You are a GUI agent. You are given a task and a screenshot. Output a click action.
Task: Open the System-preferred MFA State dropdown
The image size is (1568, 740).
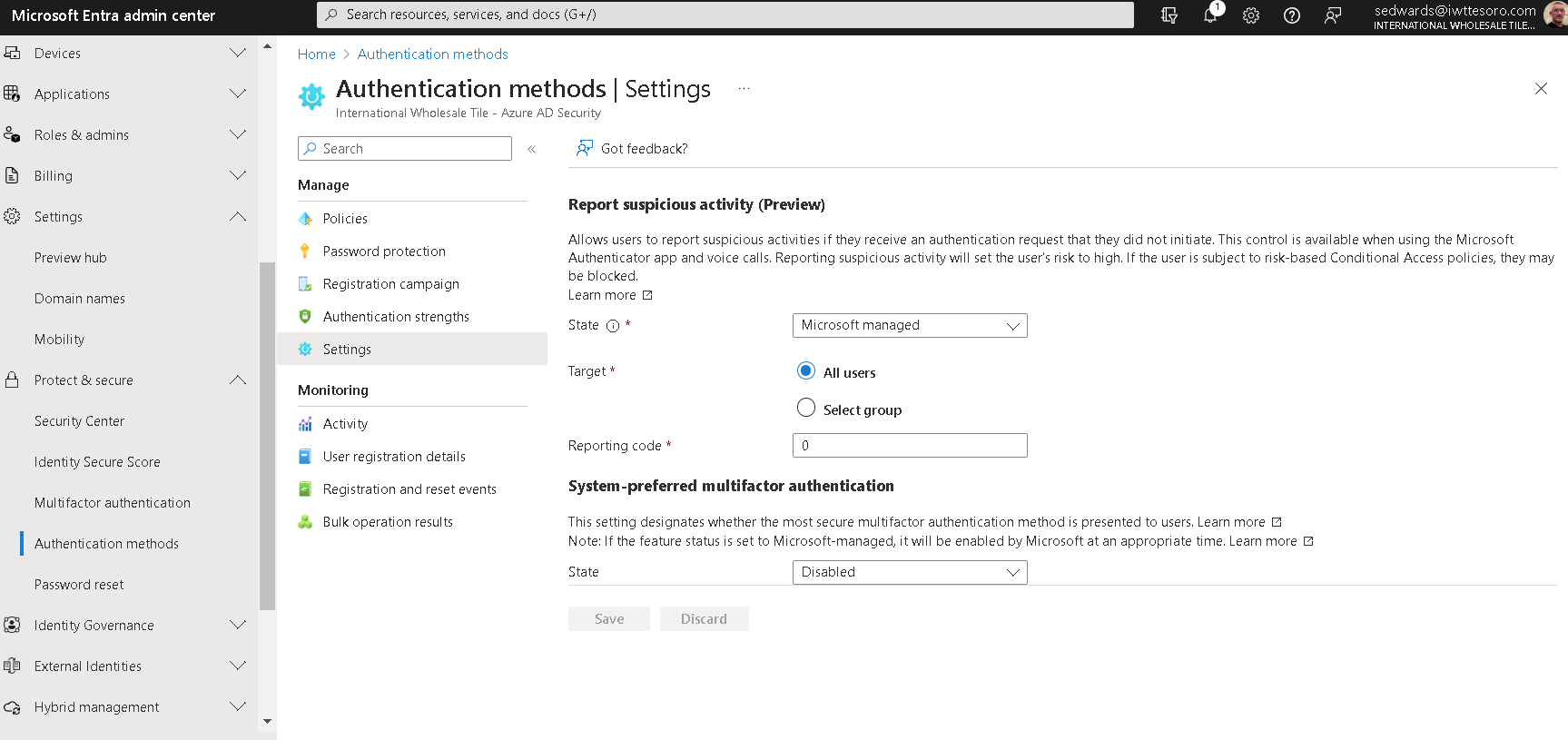coord(910,572)
